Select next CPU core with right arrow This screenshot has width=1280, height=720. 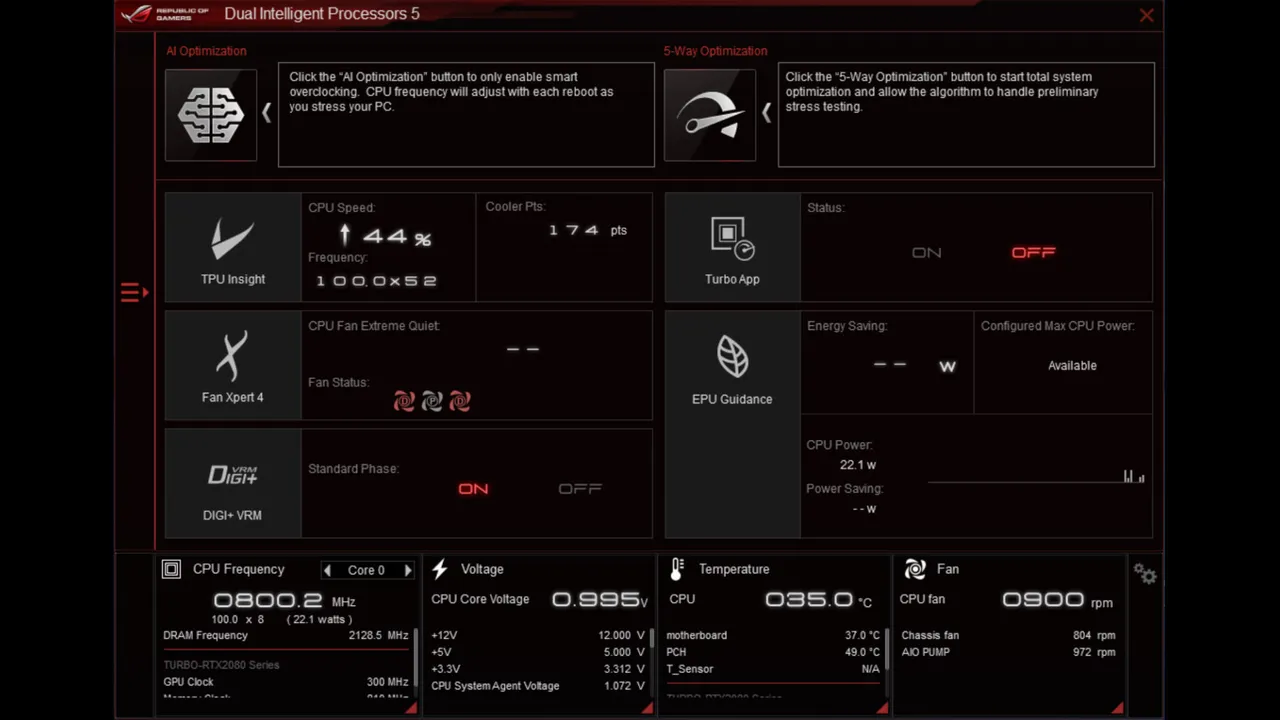pos(408,570)
